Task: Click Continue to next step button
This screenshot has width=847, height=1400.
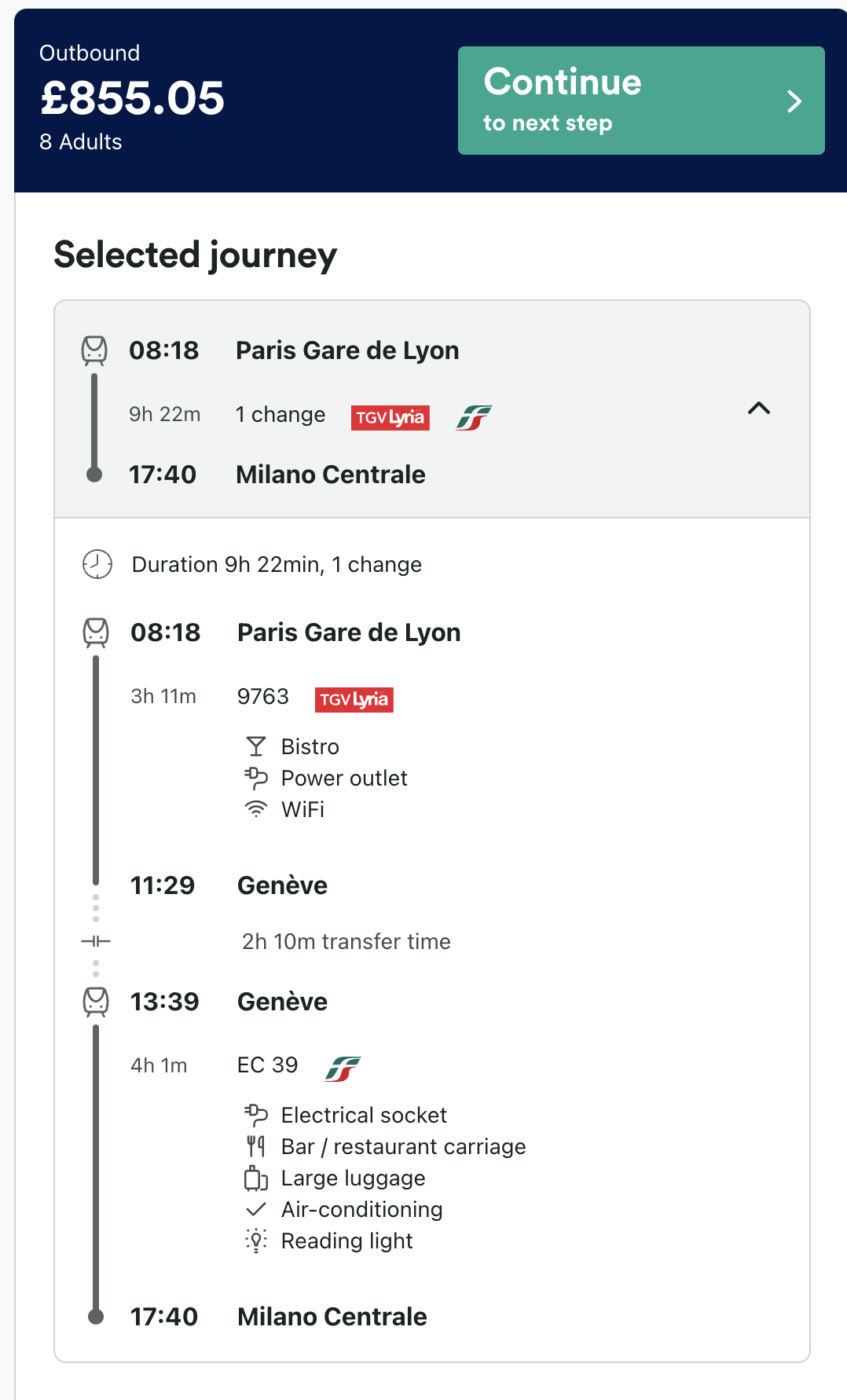Action: (x=641, y=101)
